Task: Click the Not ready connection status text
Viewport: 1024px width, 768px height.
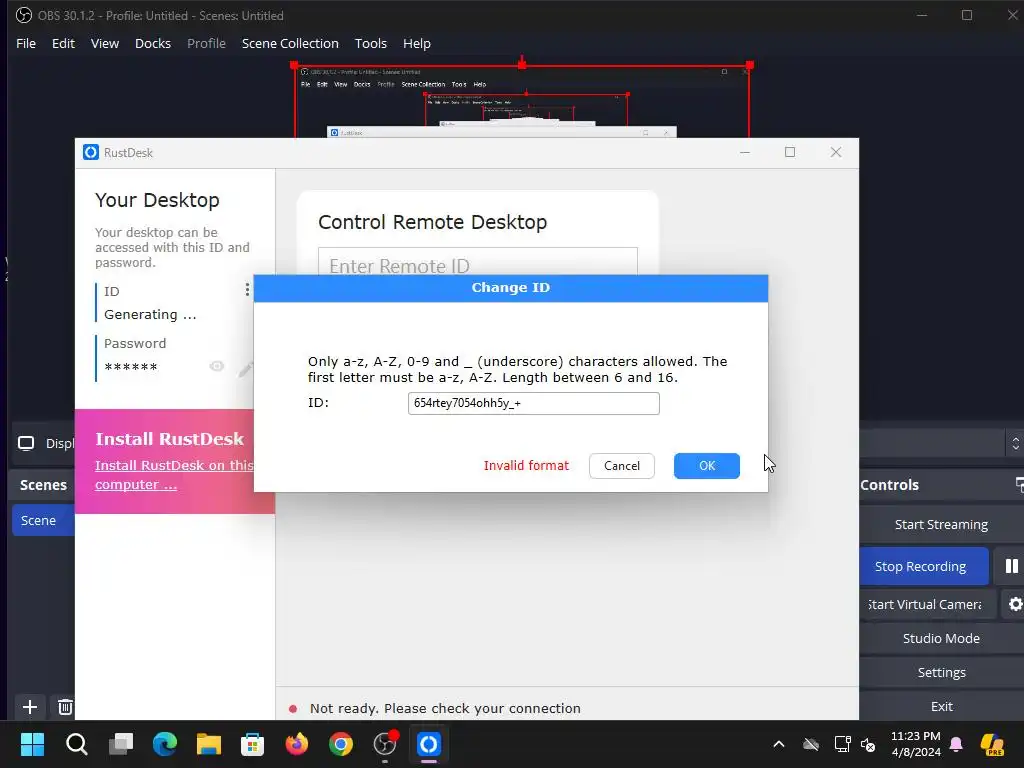Action: (445, 709)
